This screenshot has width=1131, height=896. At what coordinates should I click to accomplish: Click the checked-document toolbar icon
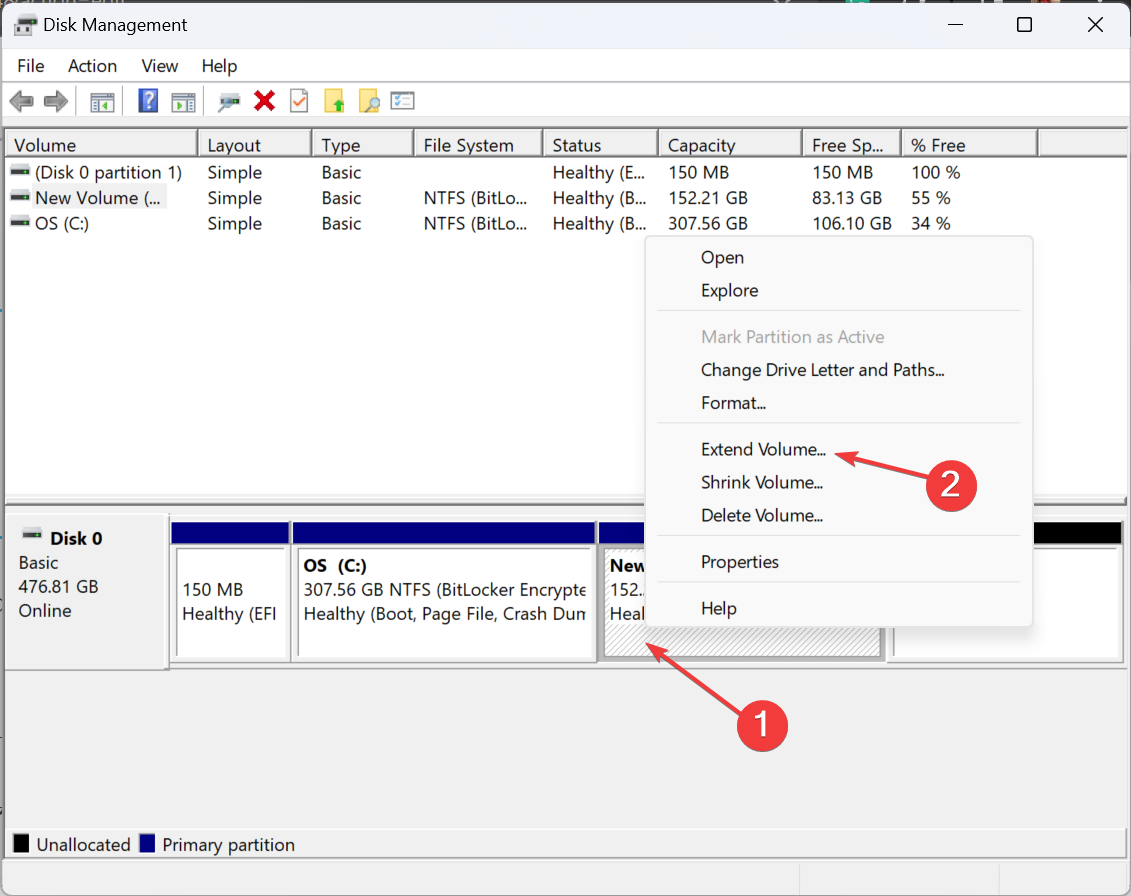[299, 100]
